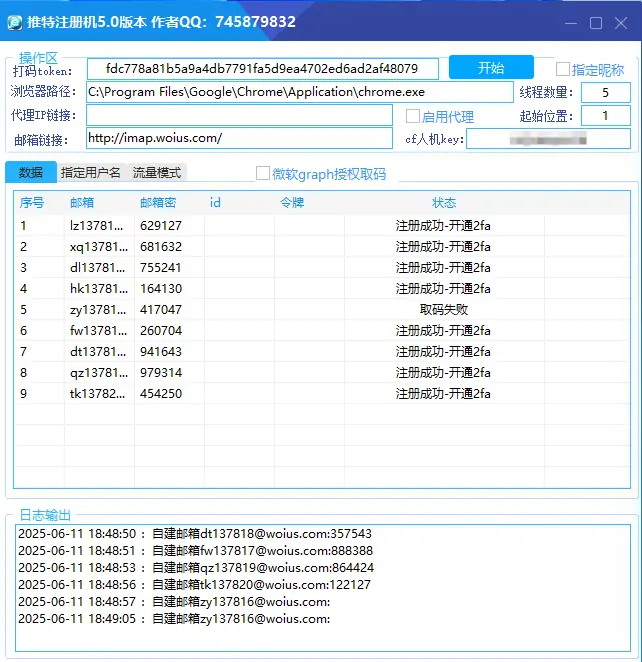The height and width of the screenshot is (662, 642).
Task: Click the 打码token input field
Action: (263, 69)
